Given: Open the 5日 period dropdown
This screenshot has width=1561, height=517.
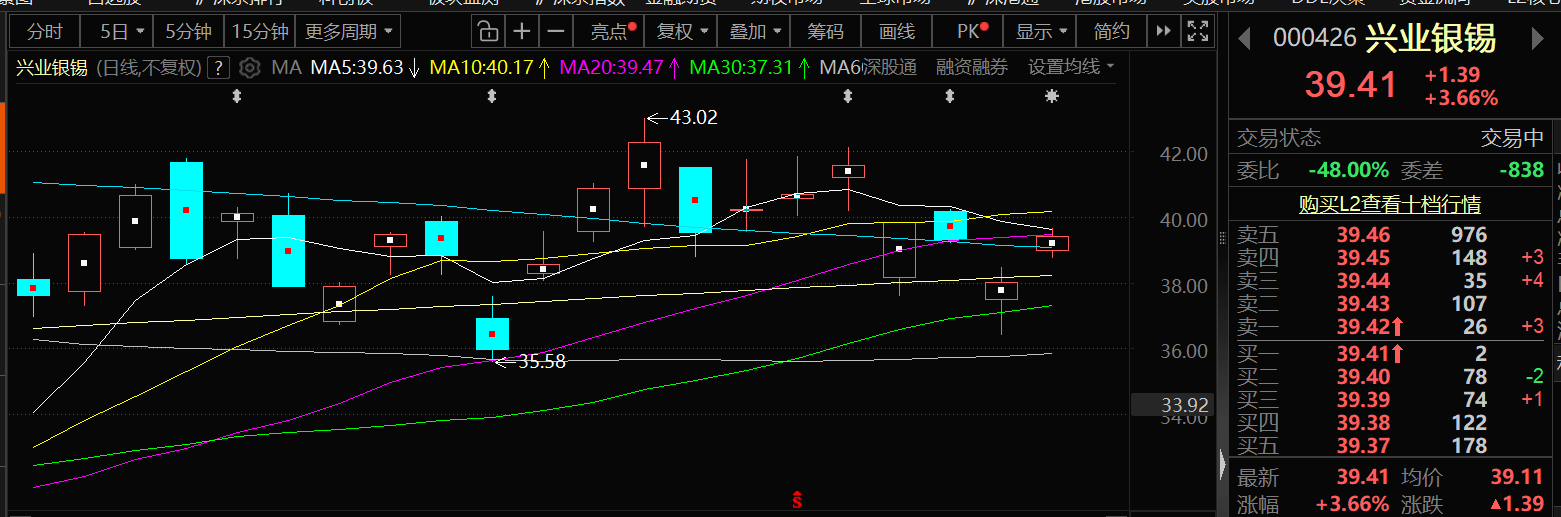Looking at the screenshot, I should 122,32.
